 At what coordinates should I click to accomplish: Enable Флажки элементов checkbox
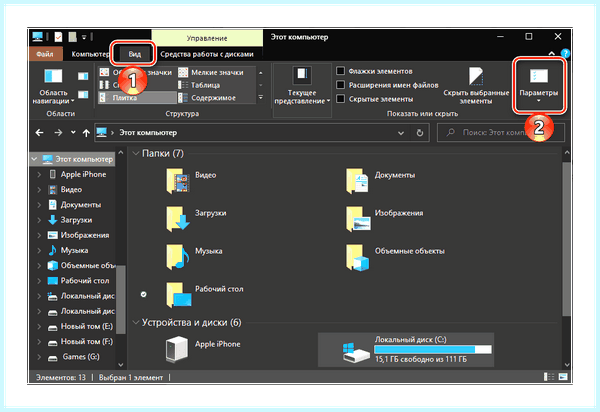(340, 71)
